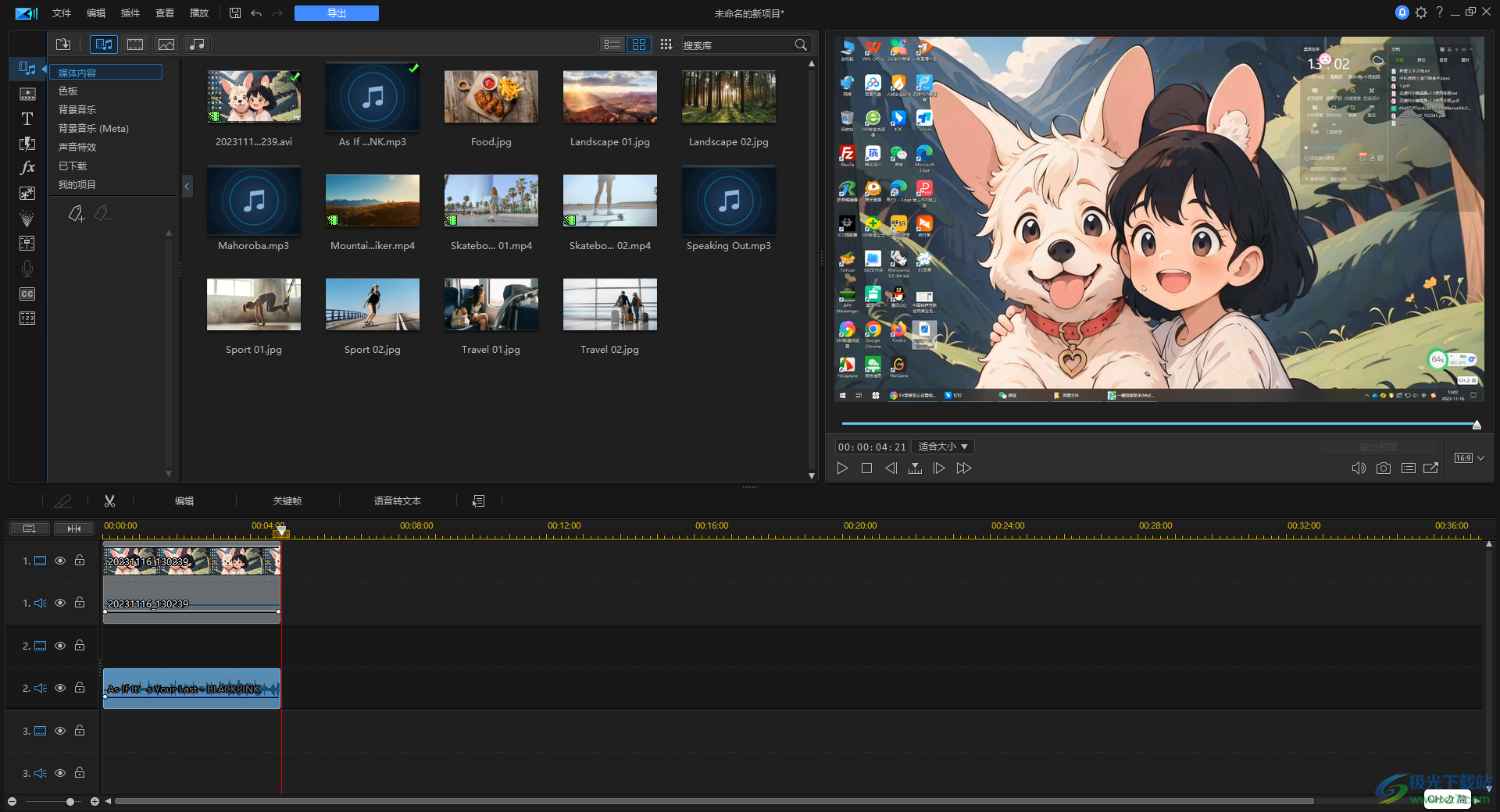The height and width of the screenshot is (812, 1500).
Task: Undo the last action
Action: (256, 13)
